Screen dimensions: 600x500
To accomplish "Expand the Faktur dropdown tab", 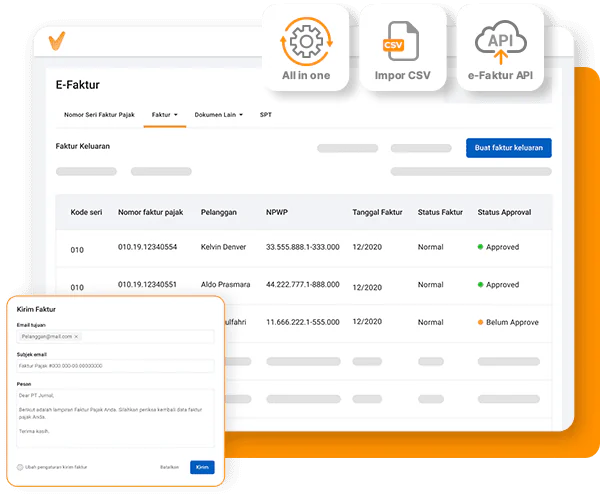I will point(165,115).
